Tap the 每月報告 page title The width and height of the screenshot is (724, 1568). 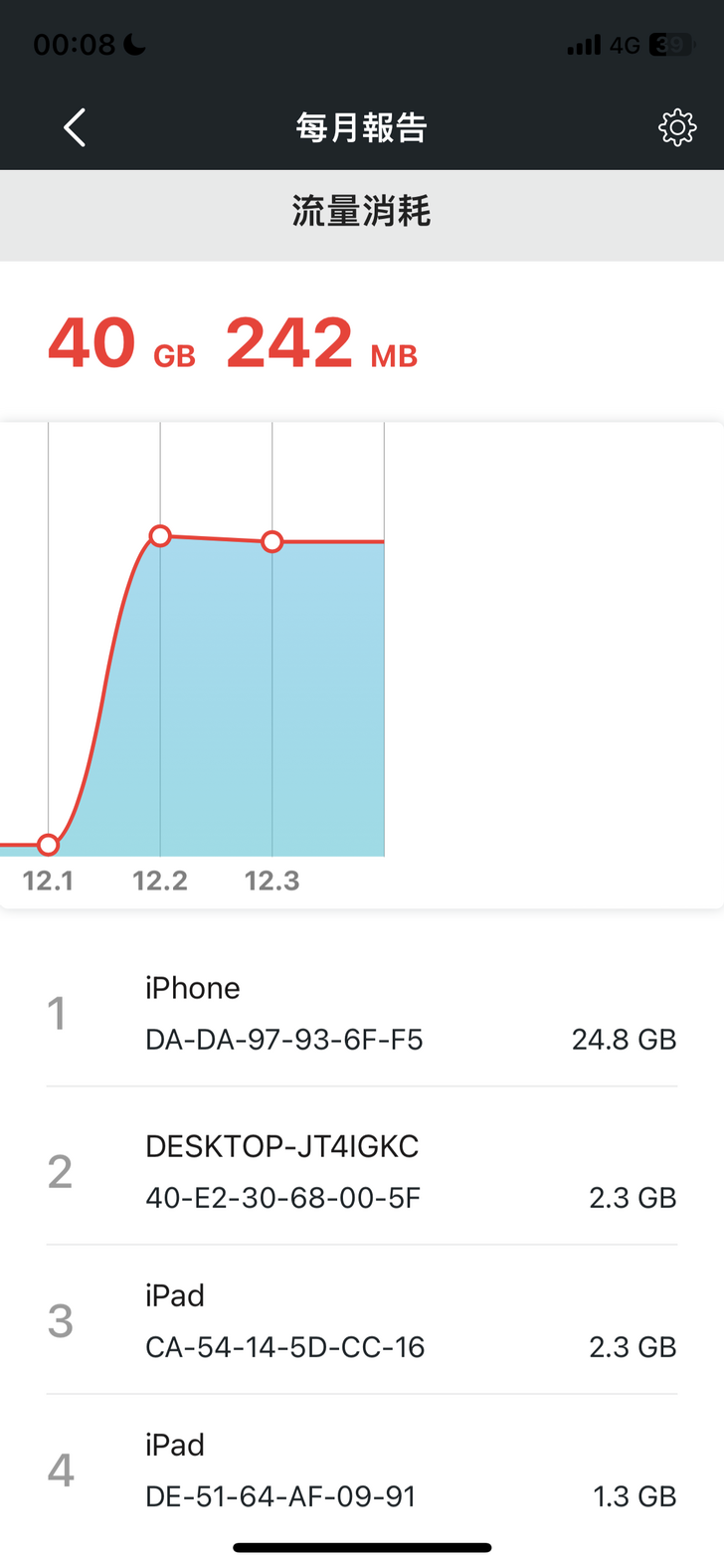(361, 127)
